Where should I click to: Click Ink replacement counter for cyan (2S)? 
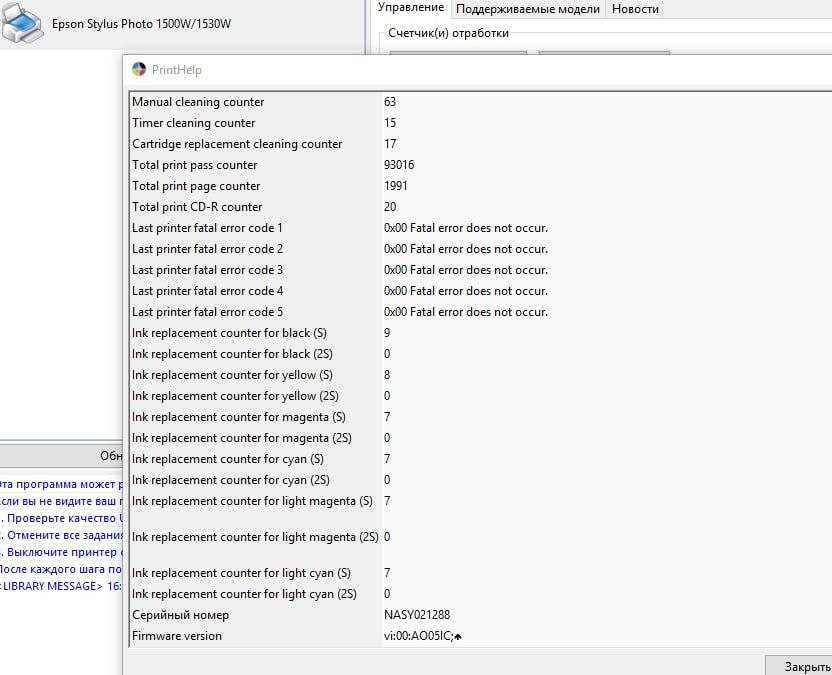point(231,480)
